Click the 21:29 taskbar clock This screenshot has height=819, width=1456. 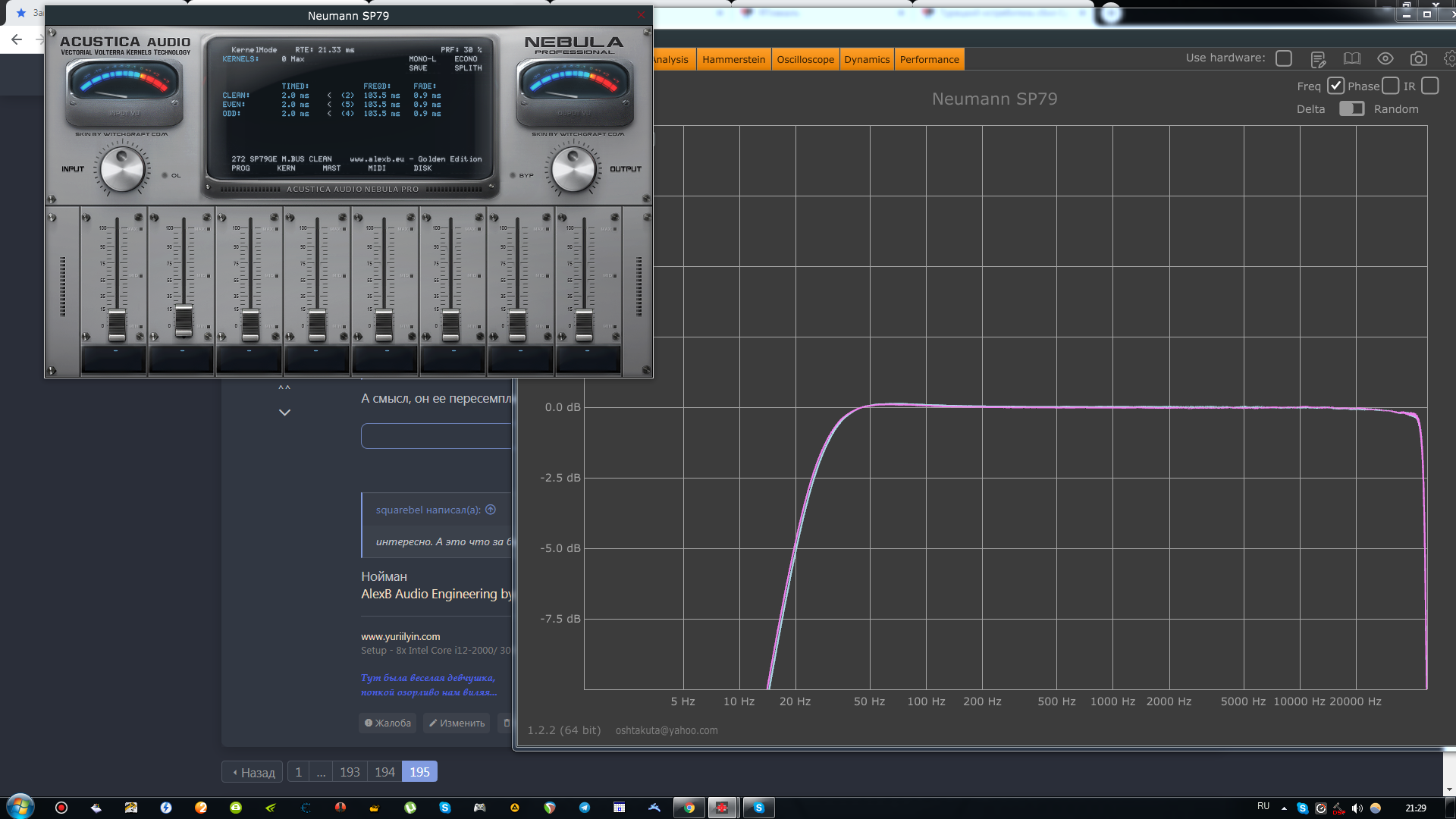1415,808
